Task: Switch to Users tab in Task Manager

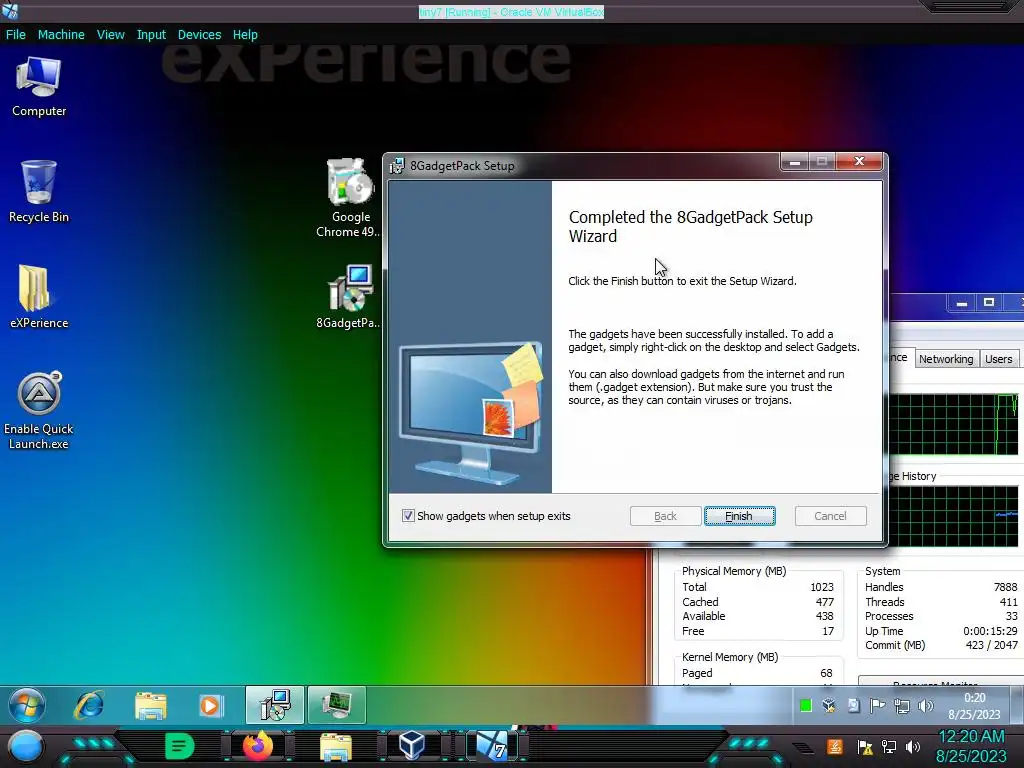Action: tap(998, 359)
